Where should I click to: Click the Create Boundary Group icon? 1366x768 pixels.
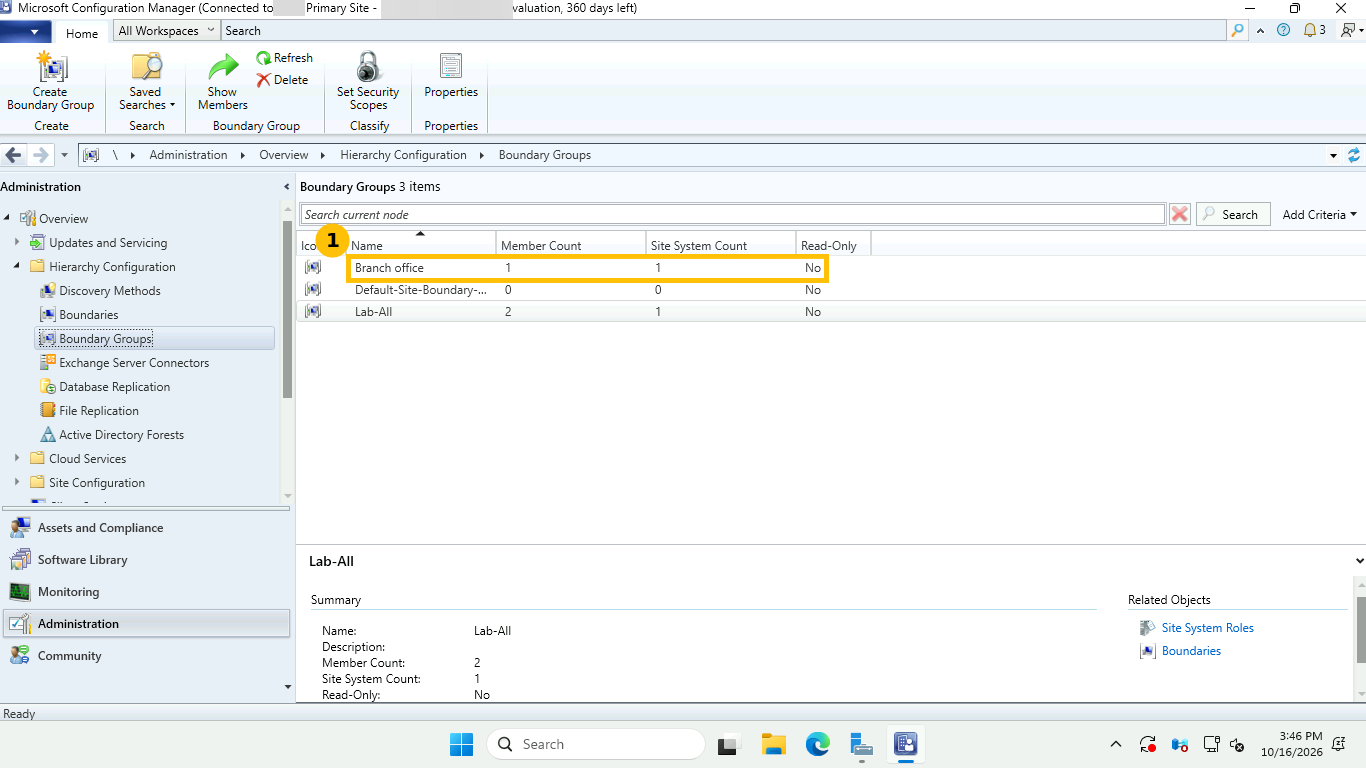pos(50,67)
